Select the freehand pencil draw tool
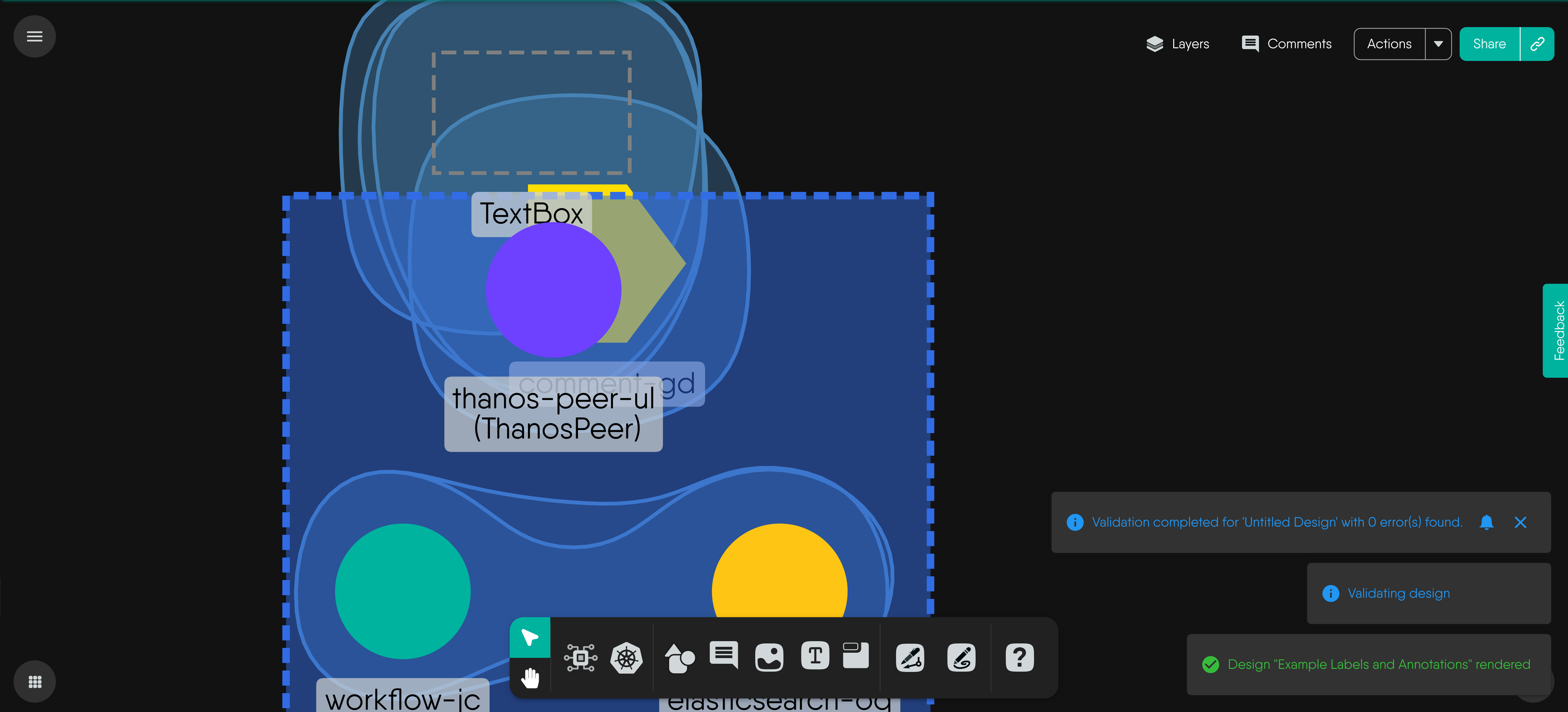This screenshot has height=712, width=1568. pos(961,658)
